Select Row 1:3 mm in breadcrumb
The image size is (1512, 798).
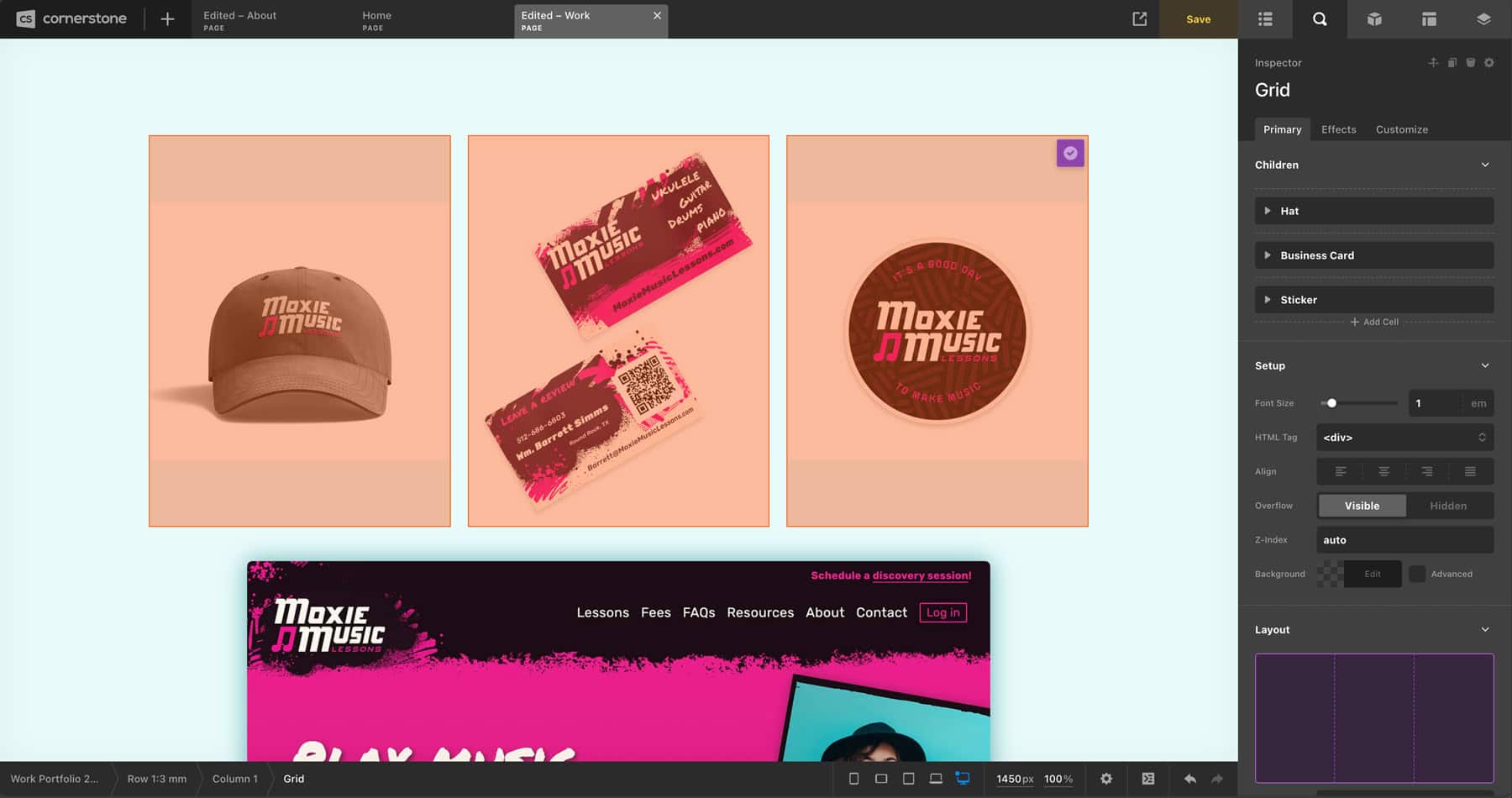pyautogui.click(x=157, y=779)
